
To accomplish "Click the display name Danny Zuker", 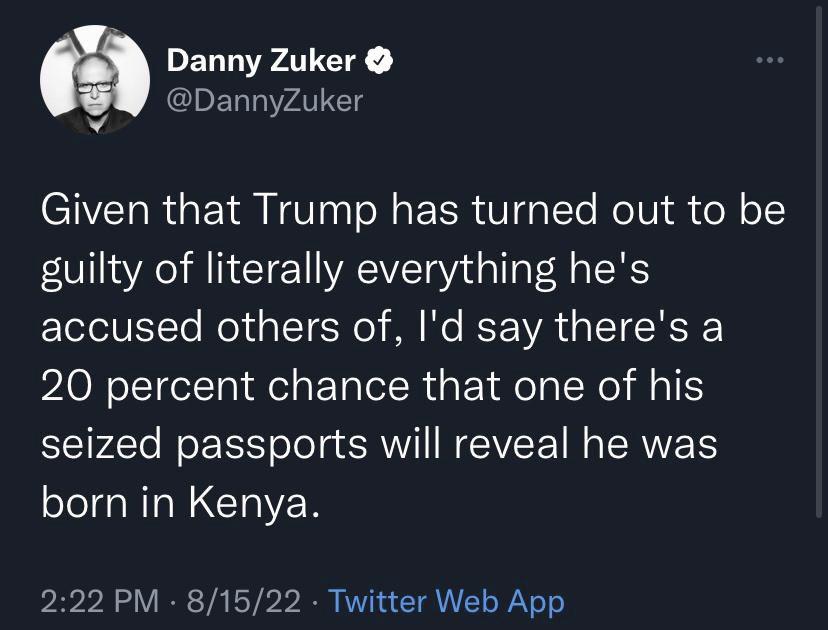I will click(261, 61).
